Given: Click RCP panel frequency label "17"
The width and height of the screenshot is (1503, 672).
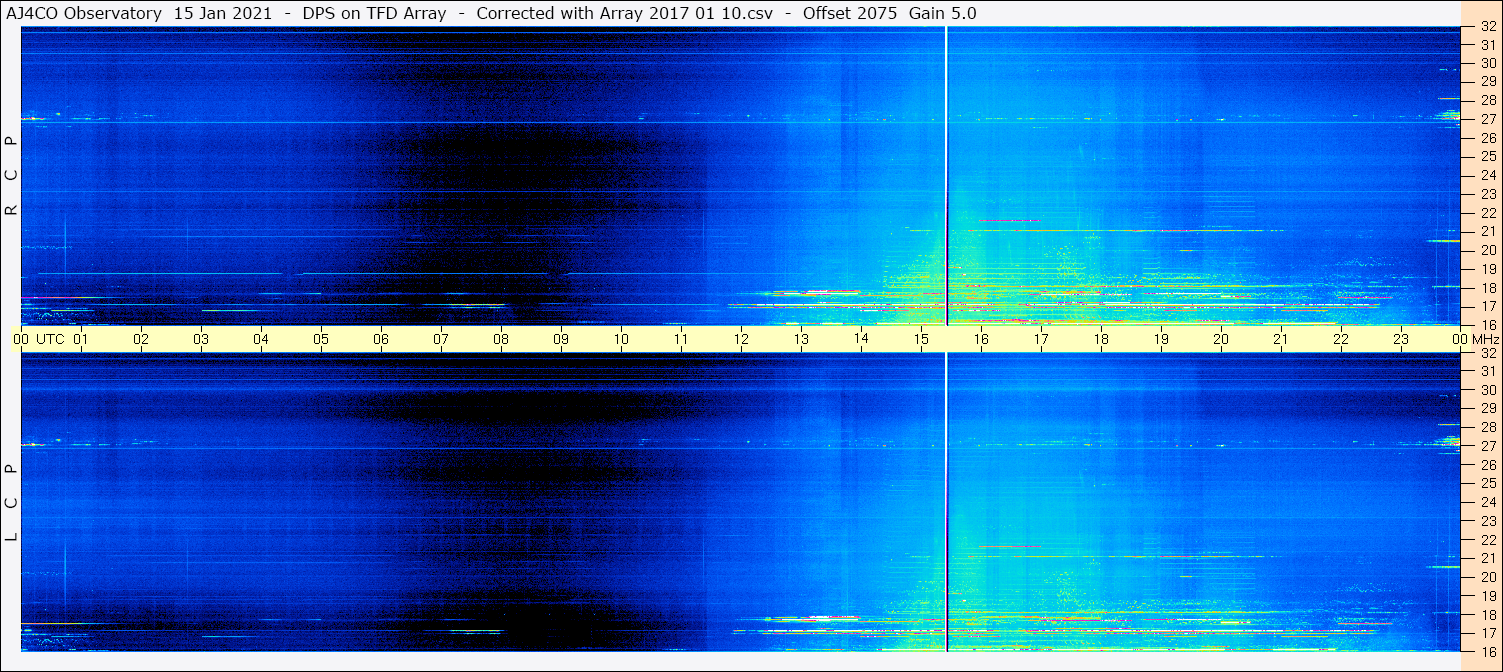Looking at the screenshot, I should pyautogui.click(x=1488, y=306).
